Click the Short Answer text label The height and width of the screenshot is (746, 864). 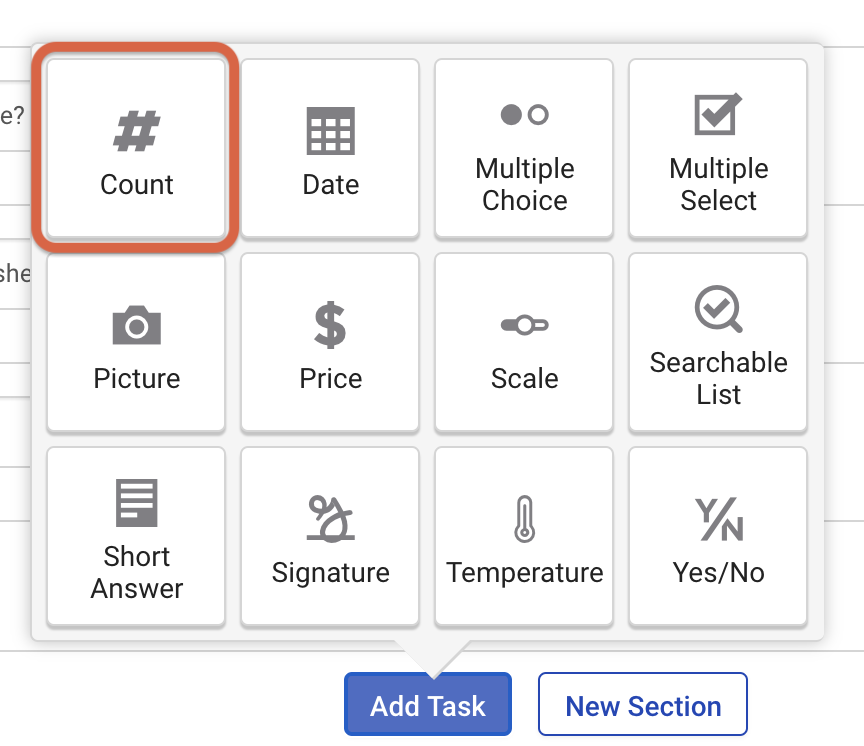click(137, 572)
